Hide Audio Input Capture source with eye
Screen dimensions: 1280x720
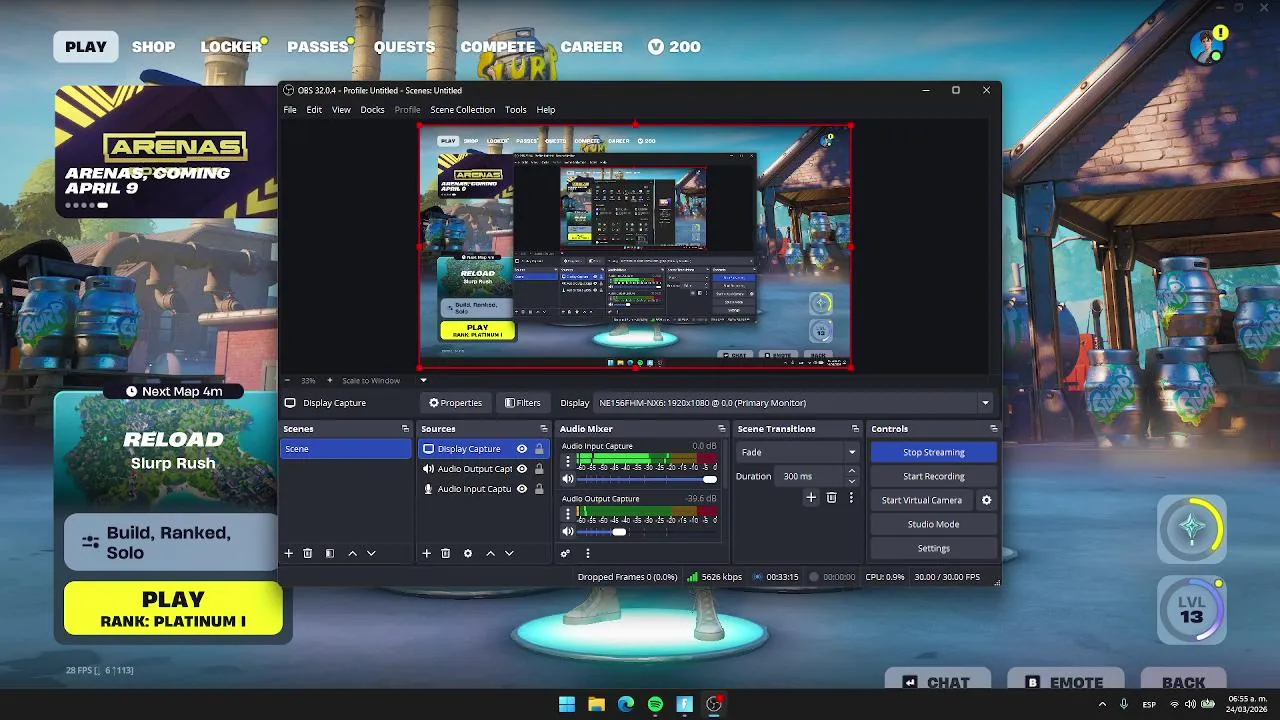coord(522,489)
